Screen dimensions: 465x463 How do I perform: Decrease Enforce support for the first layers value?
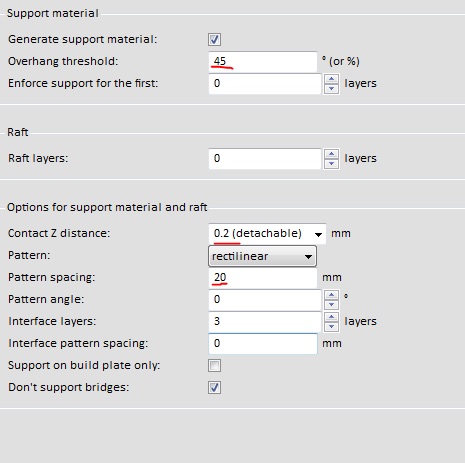pos(331,88)
